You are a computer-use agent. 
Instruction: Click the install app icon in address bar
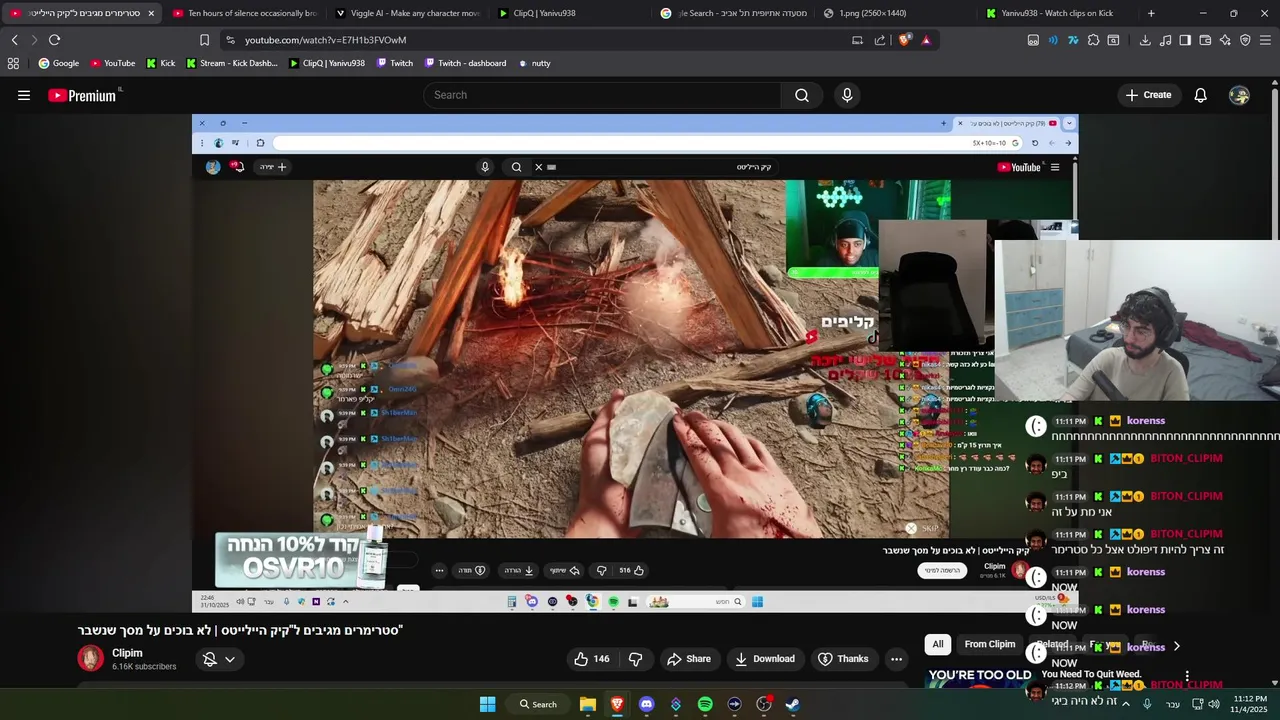pyautogui.click(x=857, y=40)
